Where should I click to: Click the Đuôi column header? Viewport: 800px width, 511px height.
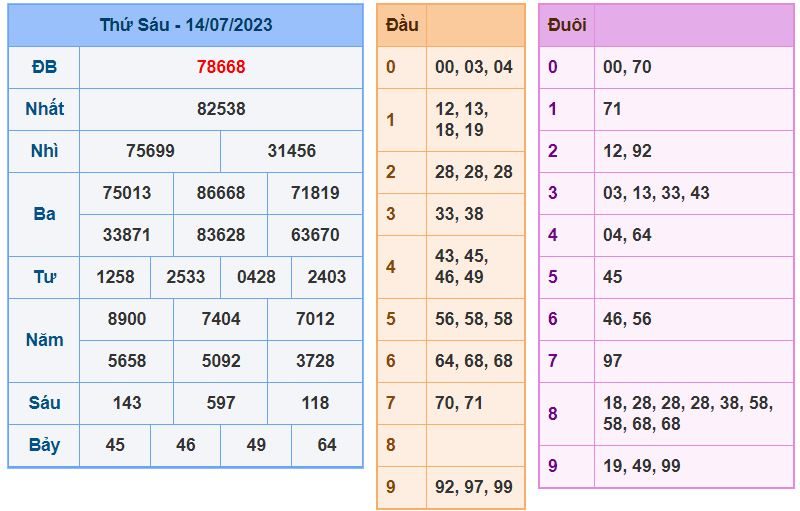566,25
